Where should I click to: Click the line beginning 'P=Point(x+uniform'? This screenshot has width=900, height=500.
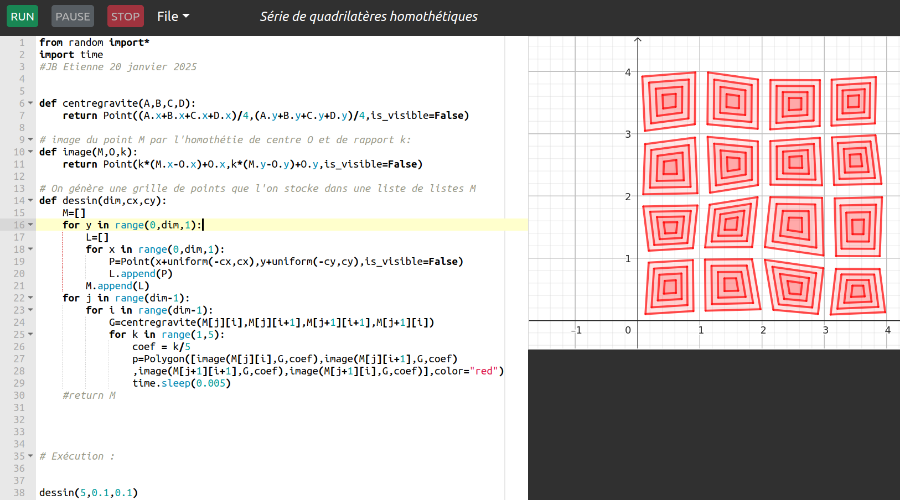pos(286,262)
